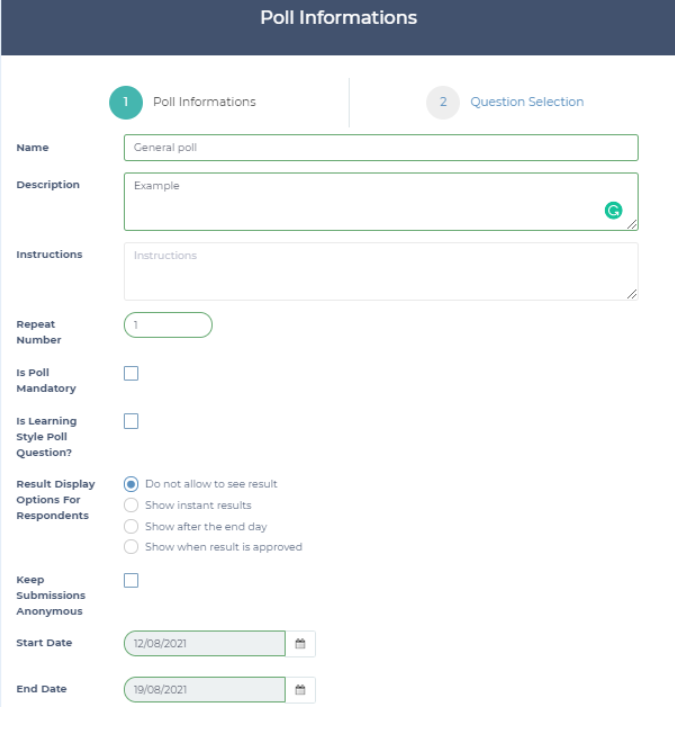Image resolution: width=675 pixels, height=748 pixels.
Task: Open the Start Date calendar picker icon
Action: coord(300,644)
